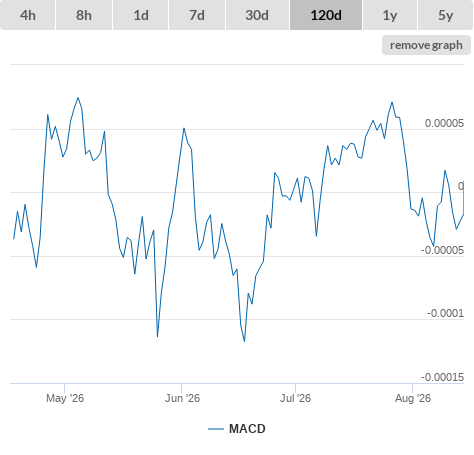Select the 7d time range tab
The height and width of the screenshot is (455, 474).
point(197,15)
